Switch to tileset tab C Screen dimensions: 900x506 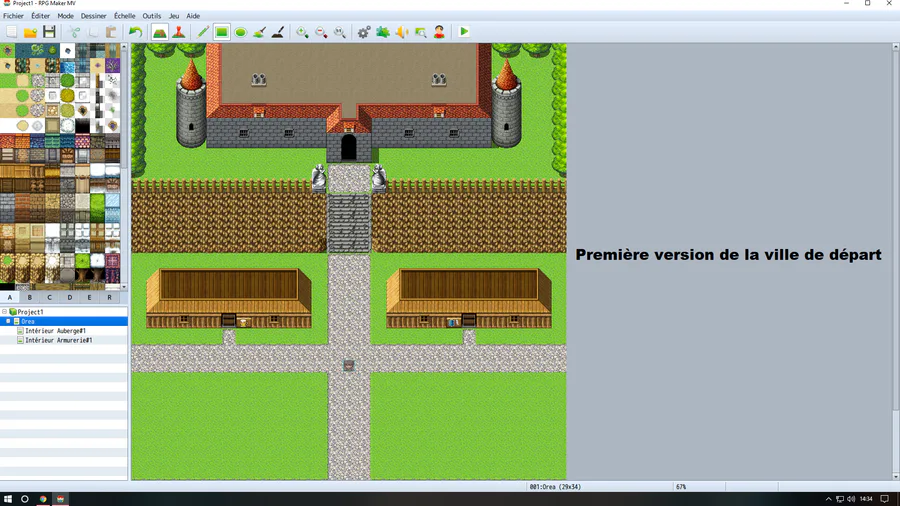pos(49,297)
